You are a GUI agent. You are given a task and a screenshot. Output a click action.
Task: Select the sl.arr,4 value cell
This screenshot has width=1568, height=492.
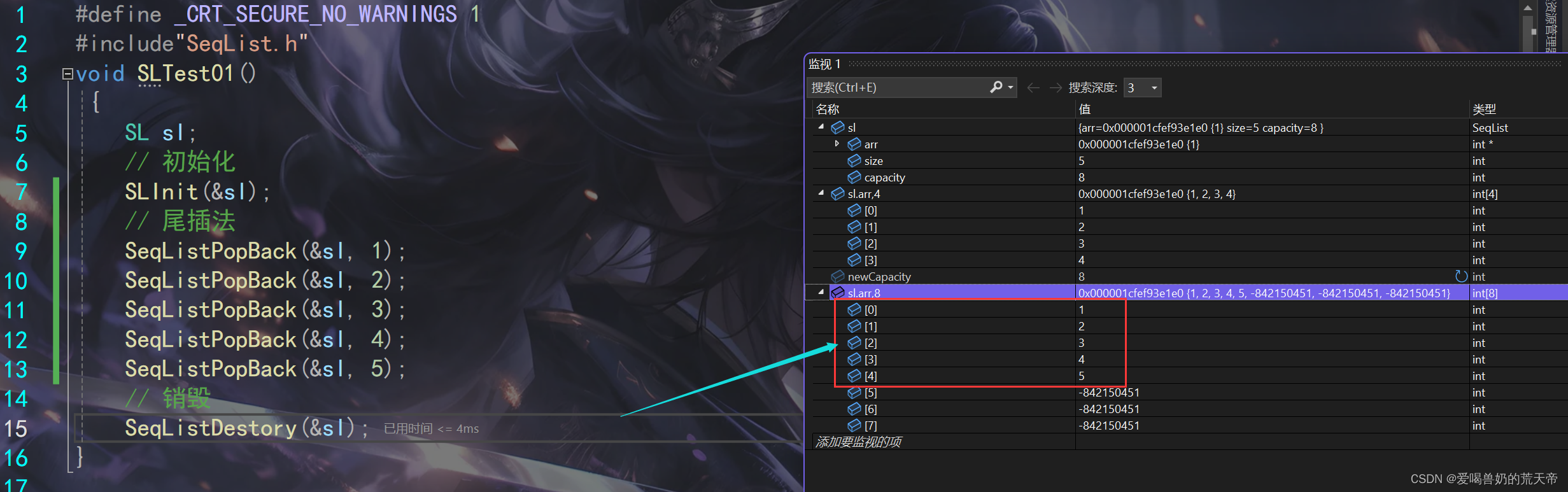tap(1272, 193)
